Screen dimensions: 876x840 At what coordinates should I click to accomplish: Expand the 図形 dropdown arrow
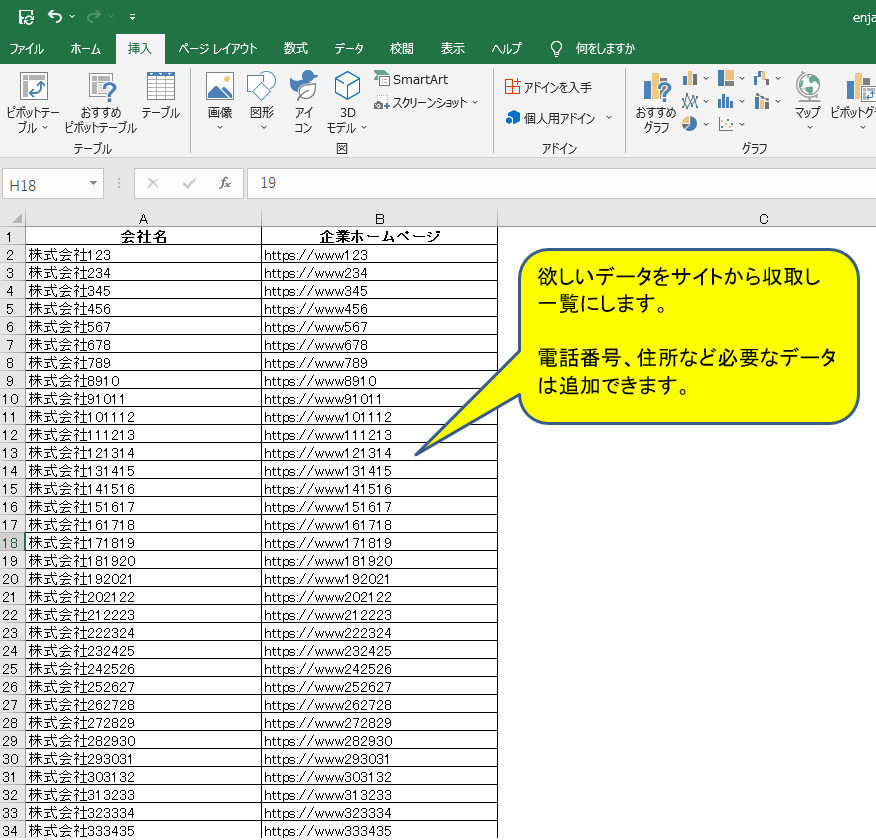(x=264, y=128)
